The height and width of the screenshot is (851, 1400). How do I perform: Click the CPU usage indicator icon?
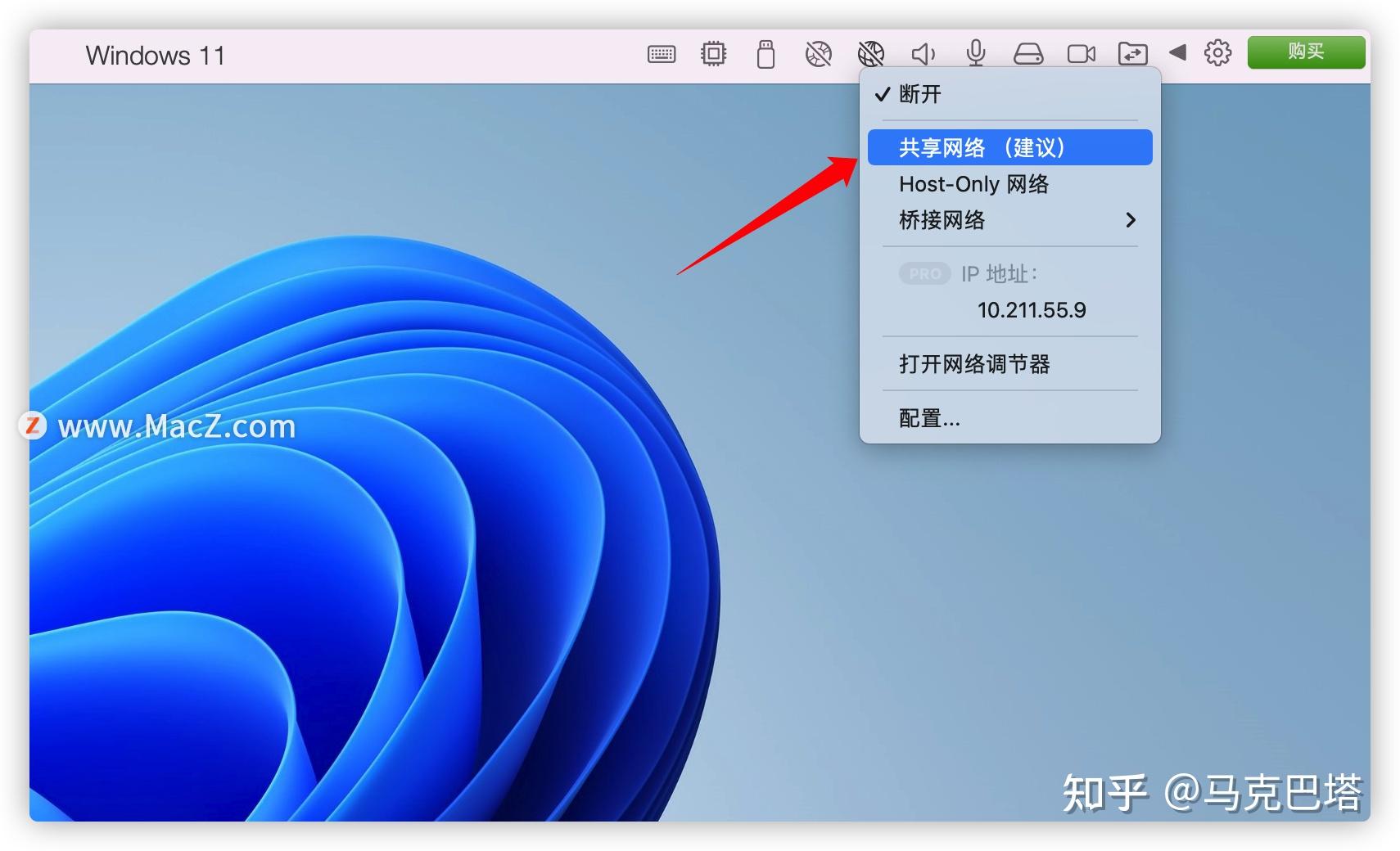click(x=713, y=52)
